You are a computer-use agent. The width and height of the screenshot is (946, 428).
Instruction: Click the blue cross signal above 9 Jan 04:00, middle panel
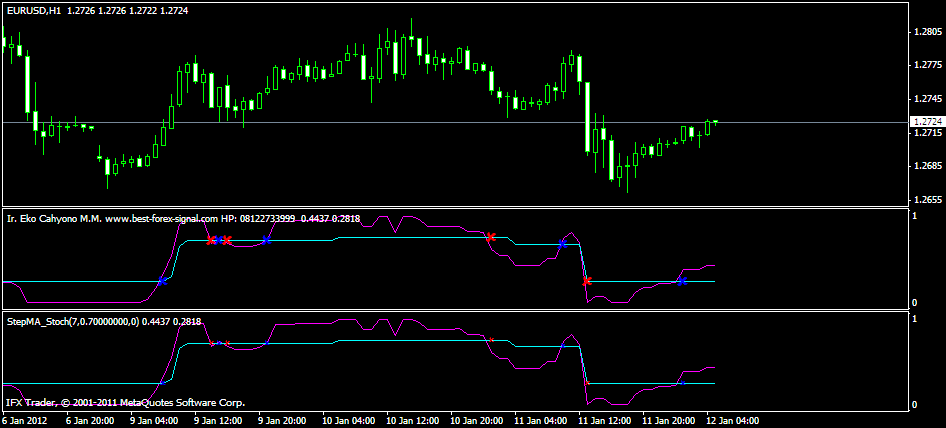pos(162,281)
